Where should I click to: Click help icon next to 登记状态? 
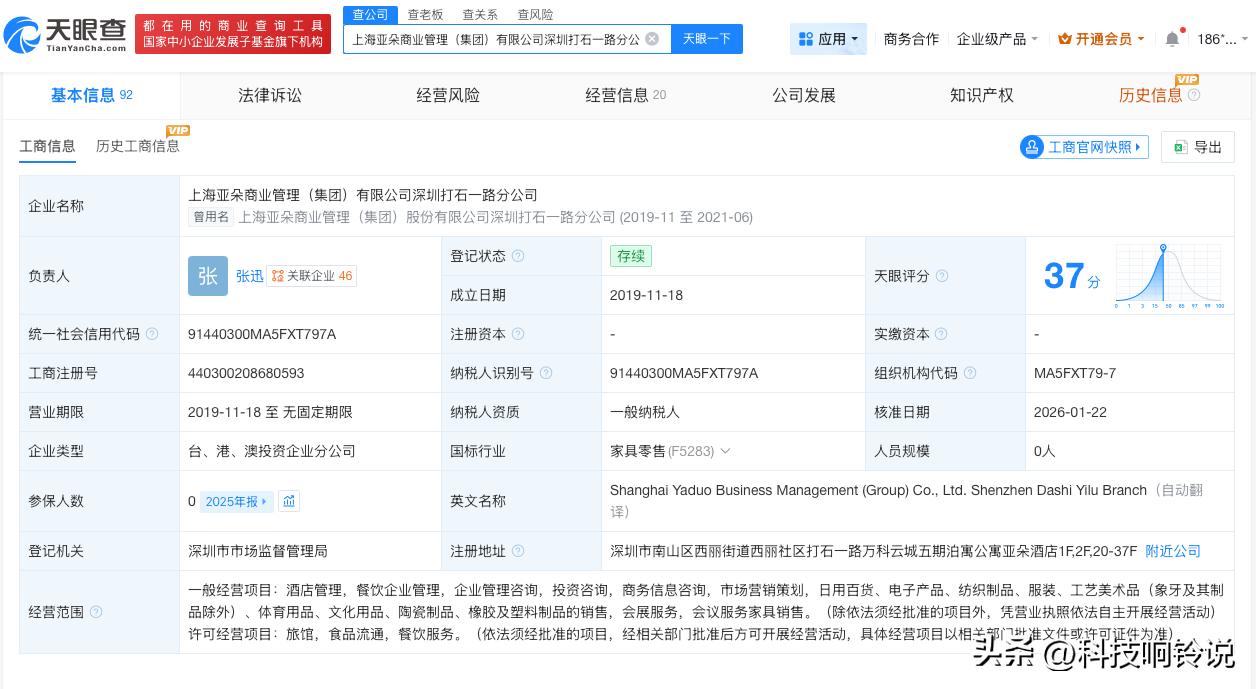click(518, 256)
